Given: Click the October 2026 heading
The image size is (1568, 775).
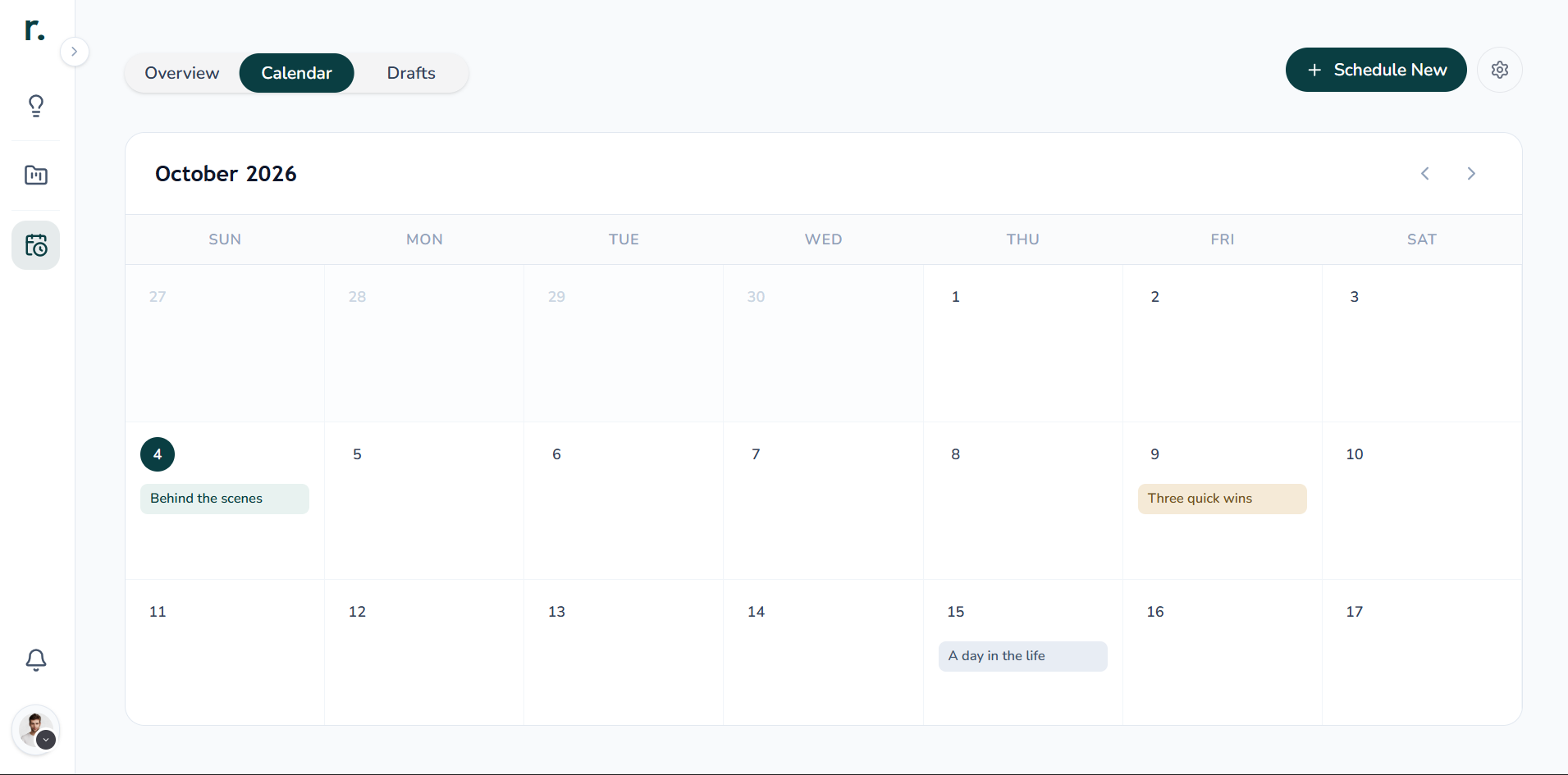Looking at the screenshot, I should [226, 174].
